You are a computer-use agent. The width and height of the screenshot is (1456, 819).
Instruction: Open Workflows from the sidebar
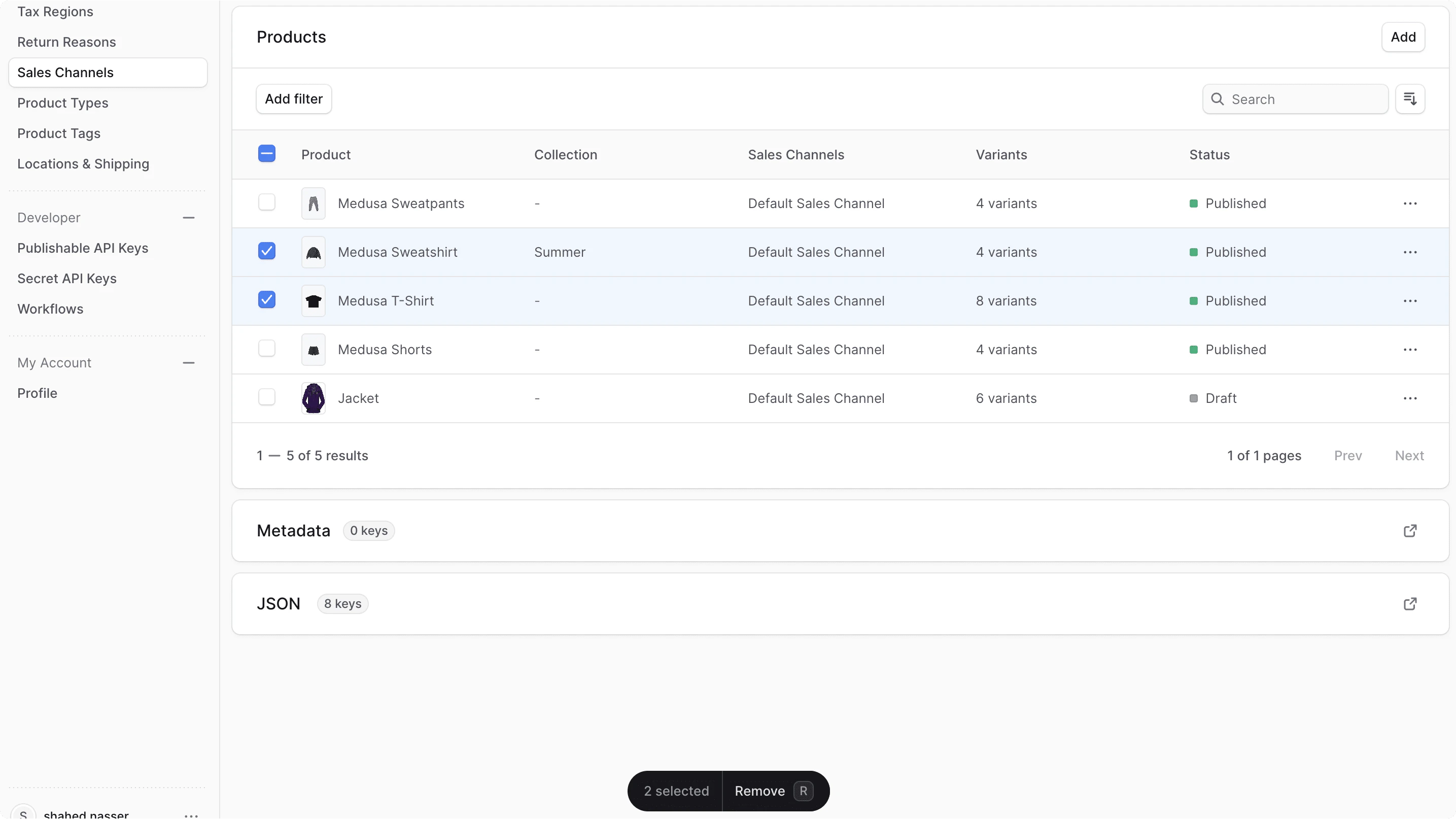[50, 309]
